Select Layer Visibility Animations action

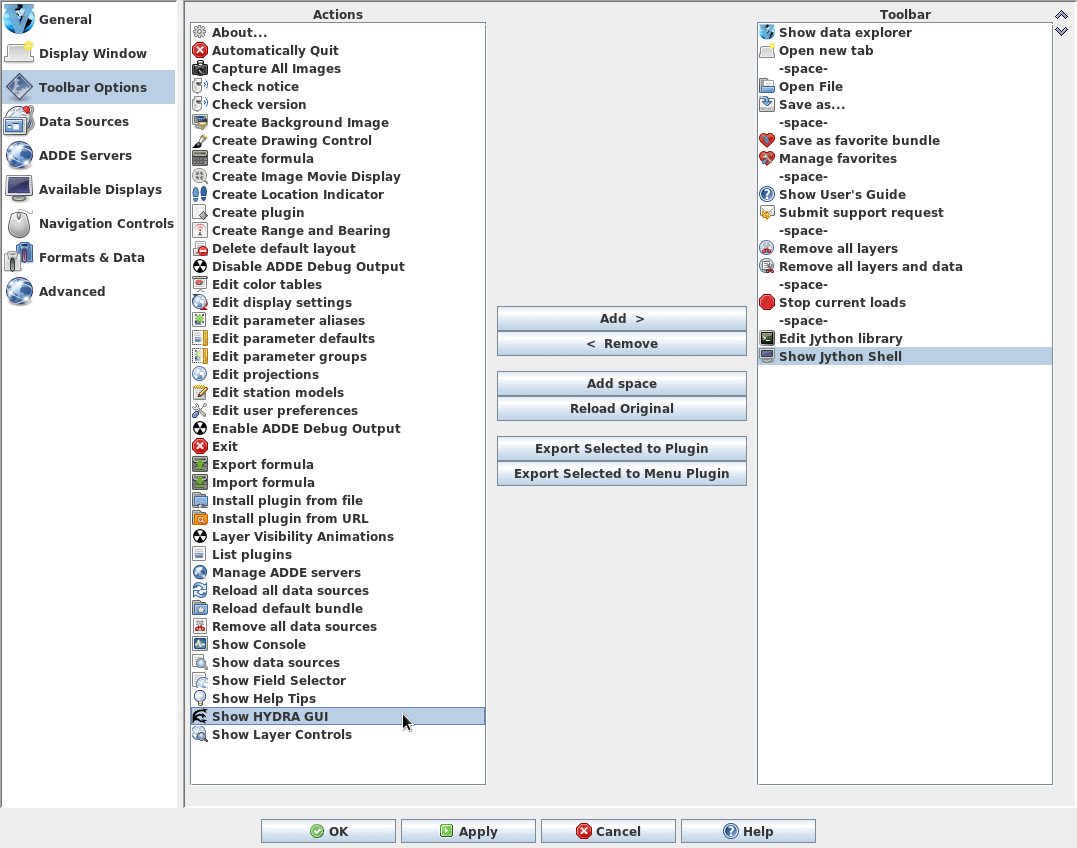click(x=338, y=536)
